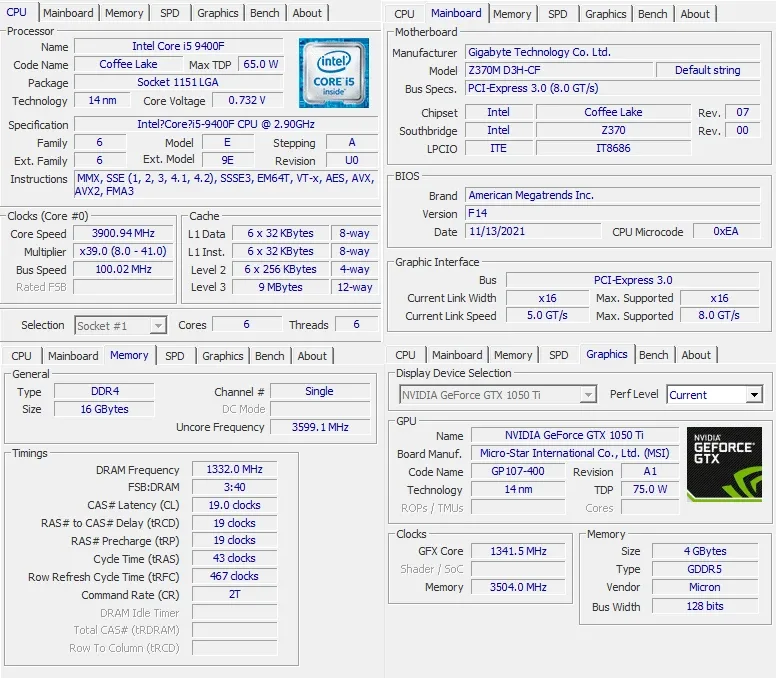Click the GPU Code Name GP107-400 field
Viewport: 776px width, 678px height.
517,472
